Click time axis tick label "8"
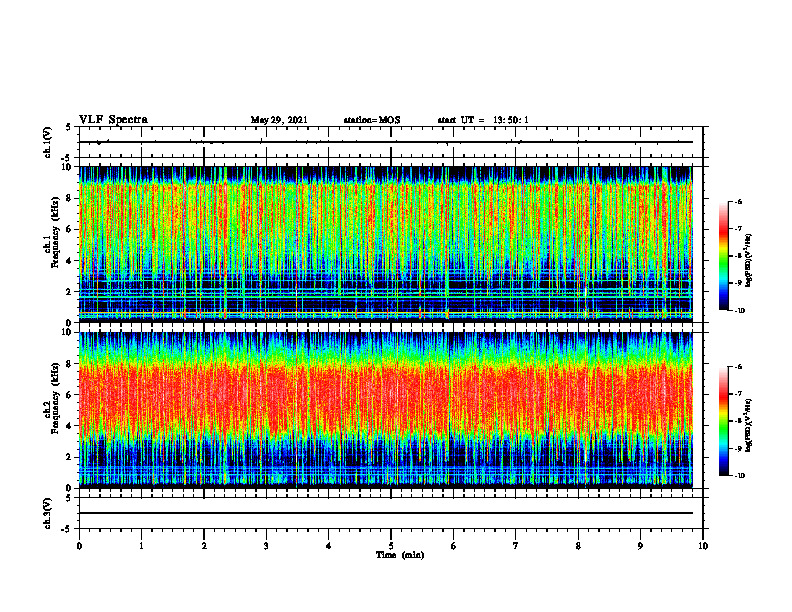The image size is (792, 612). tap(578, 546)
